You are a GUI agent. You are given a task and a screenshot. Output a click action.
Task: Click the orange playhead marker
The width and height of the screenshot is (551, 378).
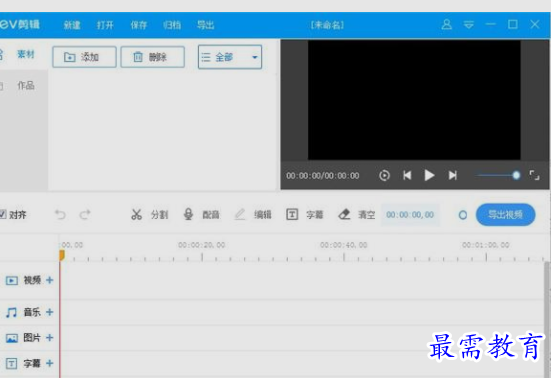(62, 255)
